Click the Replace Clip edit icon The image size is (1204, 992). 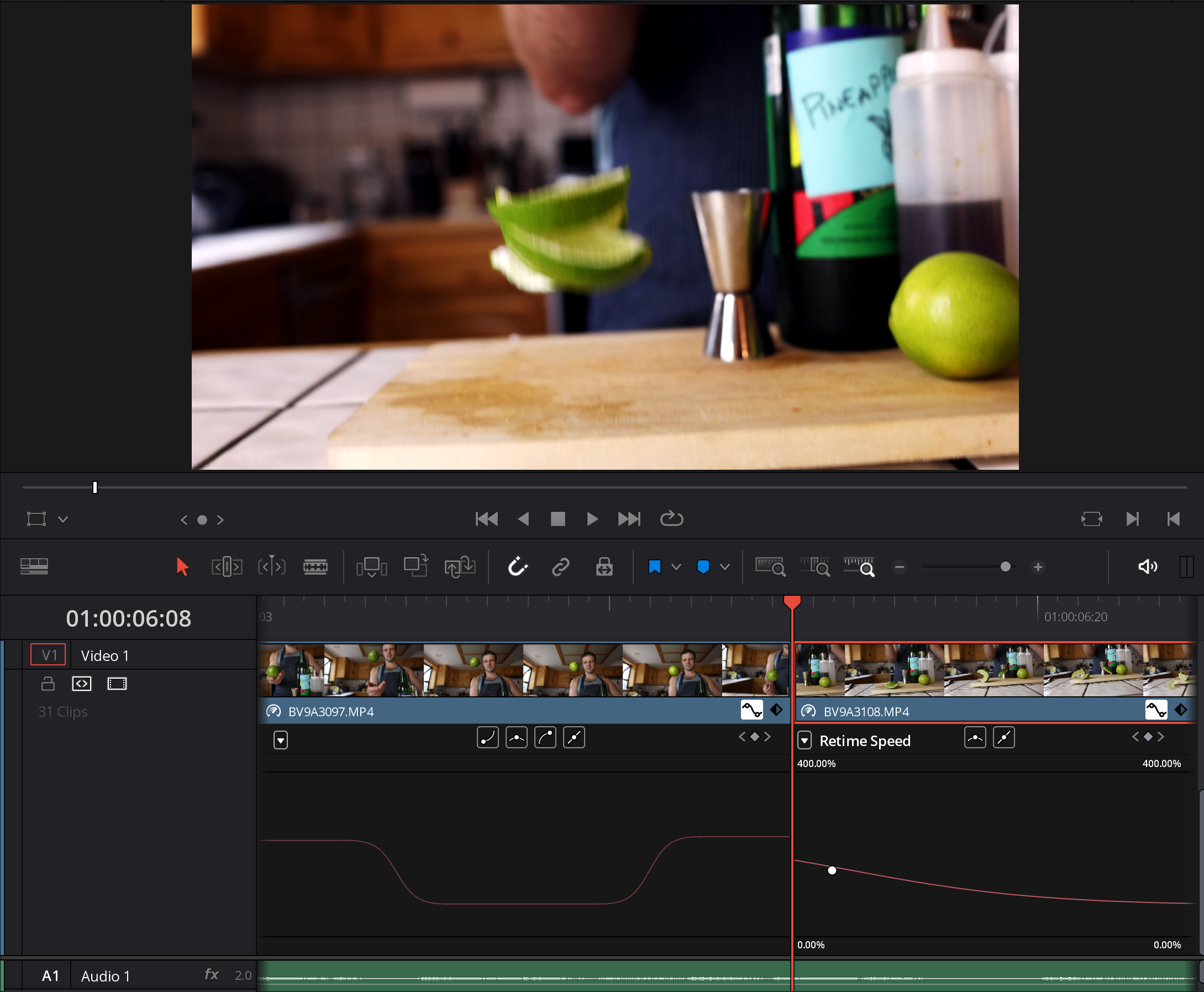460,567
